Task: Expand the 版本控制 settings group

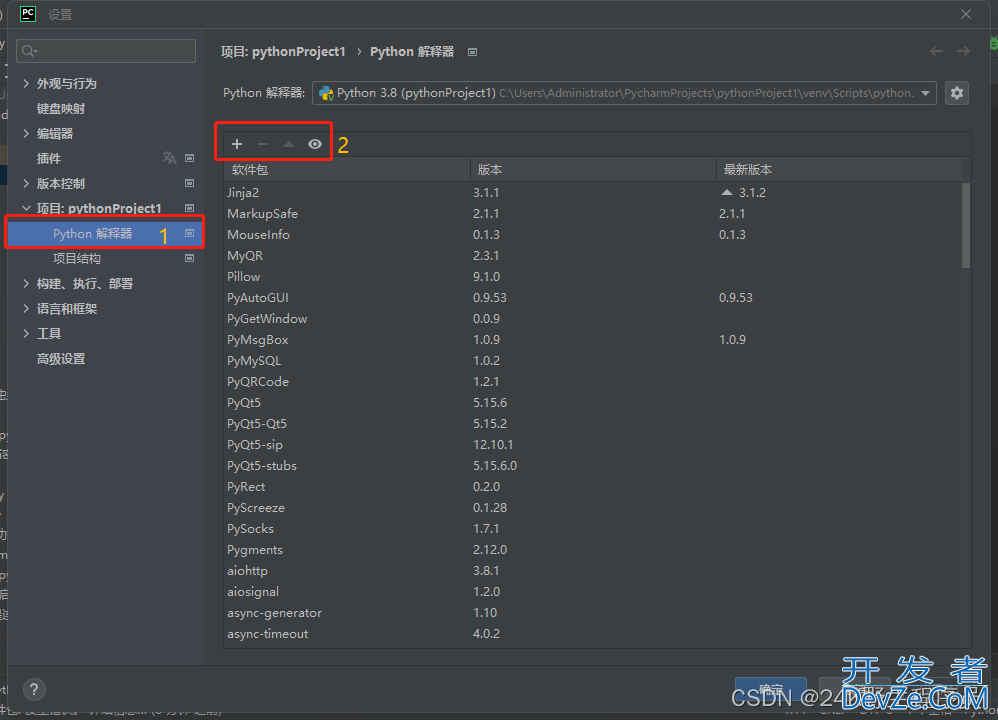Action: tap(26, 183)
